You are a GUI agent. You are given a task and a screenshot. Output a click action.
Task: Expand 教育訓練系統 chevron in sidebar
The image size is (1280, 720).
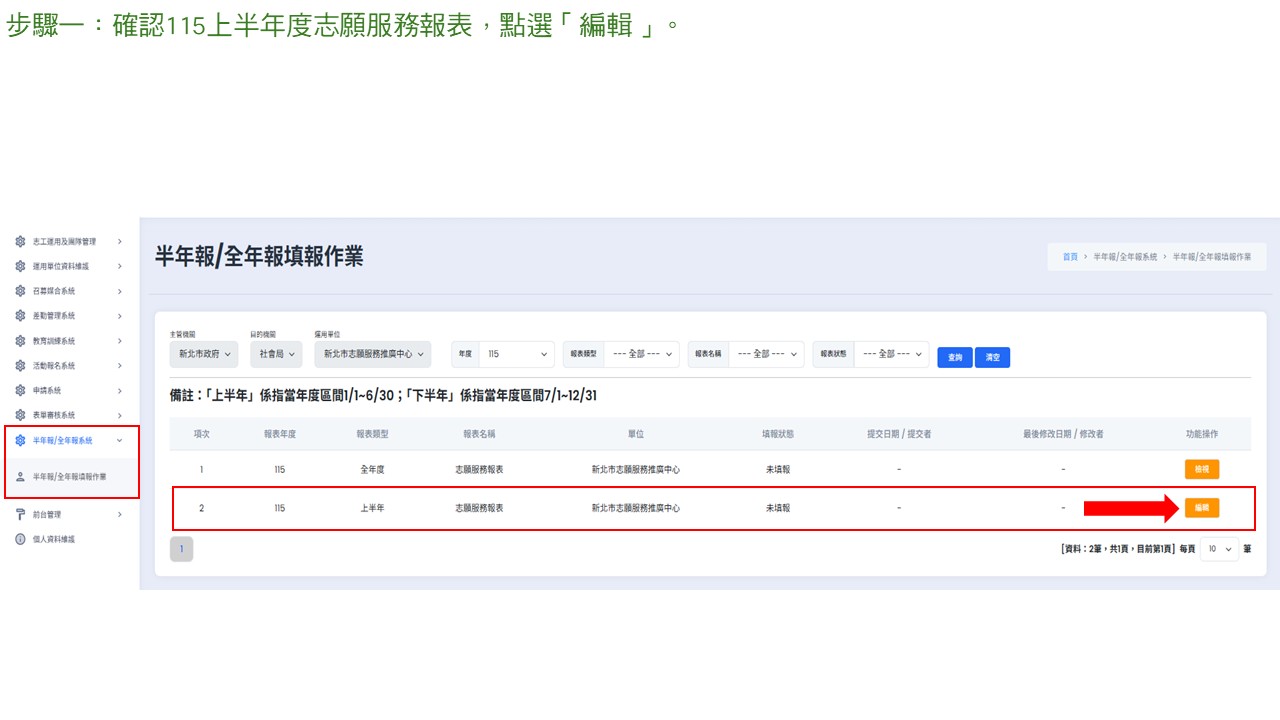point(120,341)
